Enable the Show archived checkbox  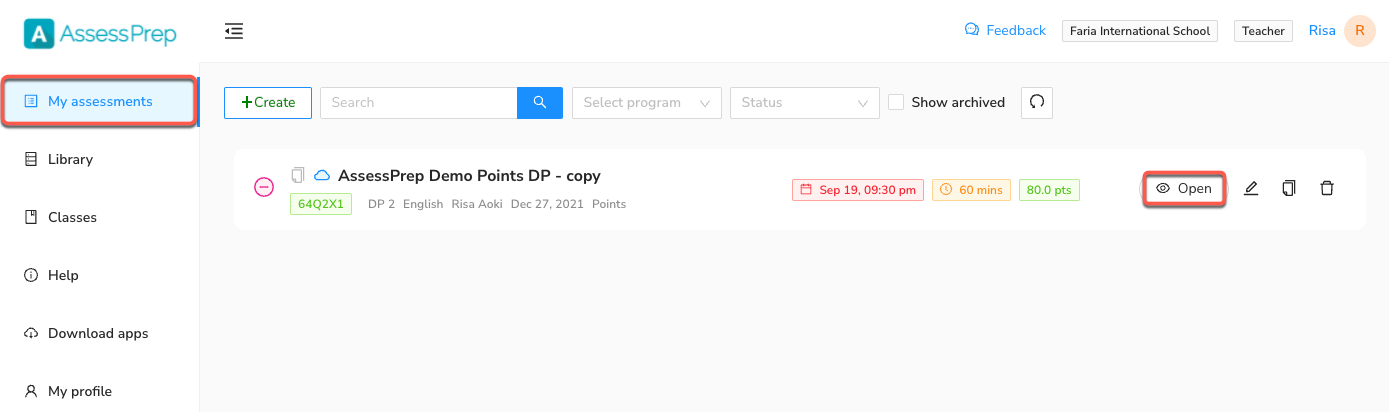click(897, 102)
